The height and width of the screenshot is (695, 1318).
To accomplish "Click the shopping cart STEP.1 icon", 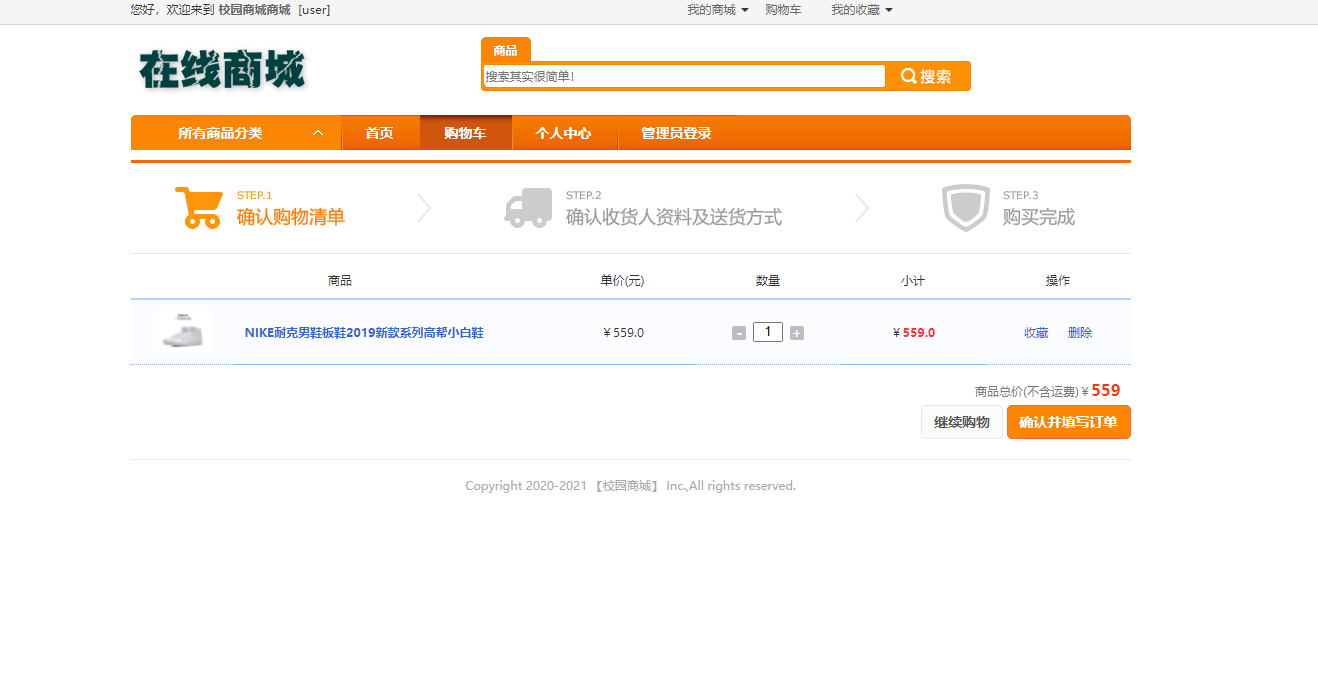I will (x=198, y=206).
